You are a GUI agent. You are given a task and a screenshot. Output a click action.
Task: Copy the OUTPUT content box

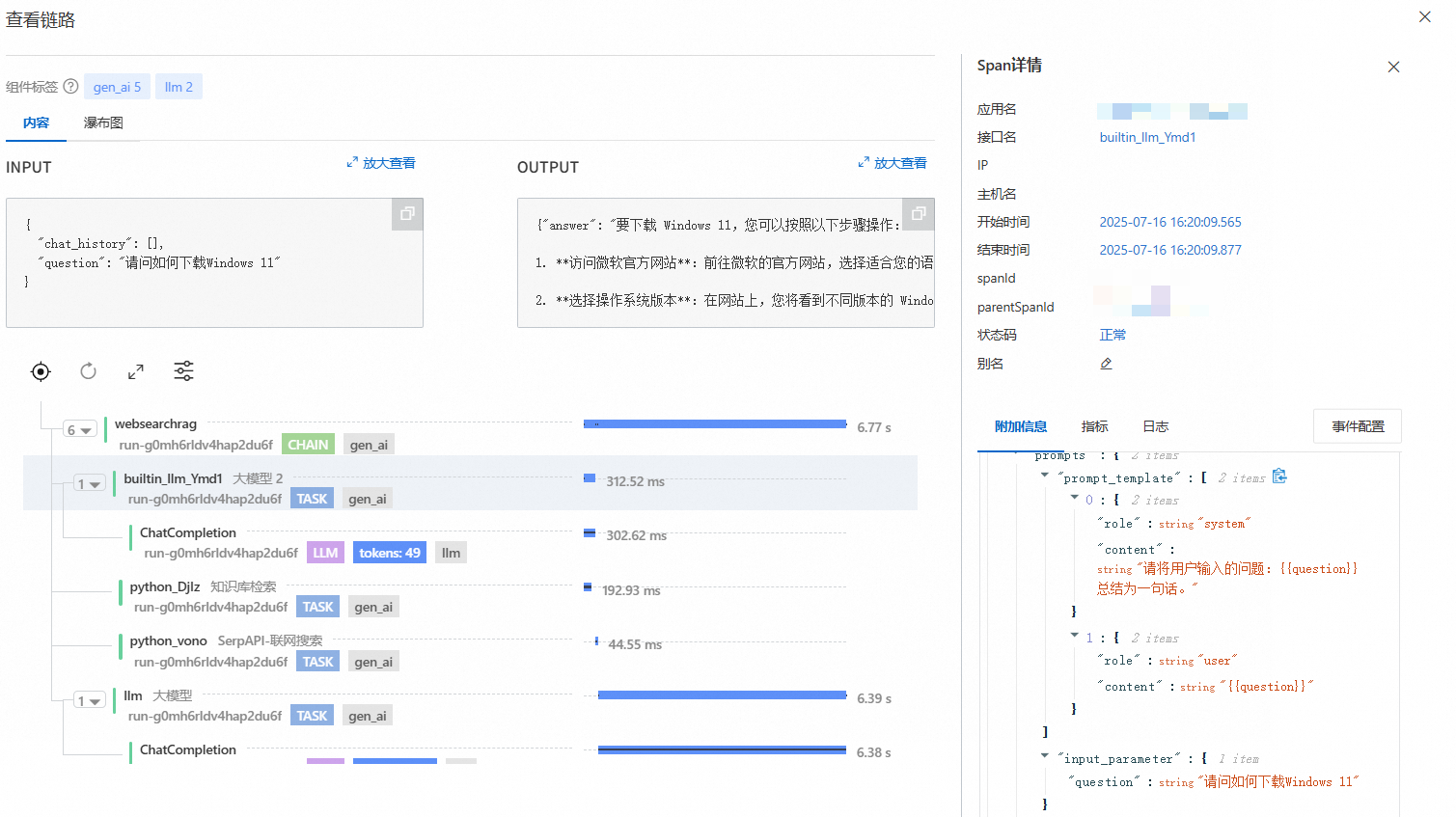(x=918, y=214)
